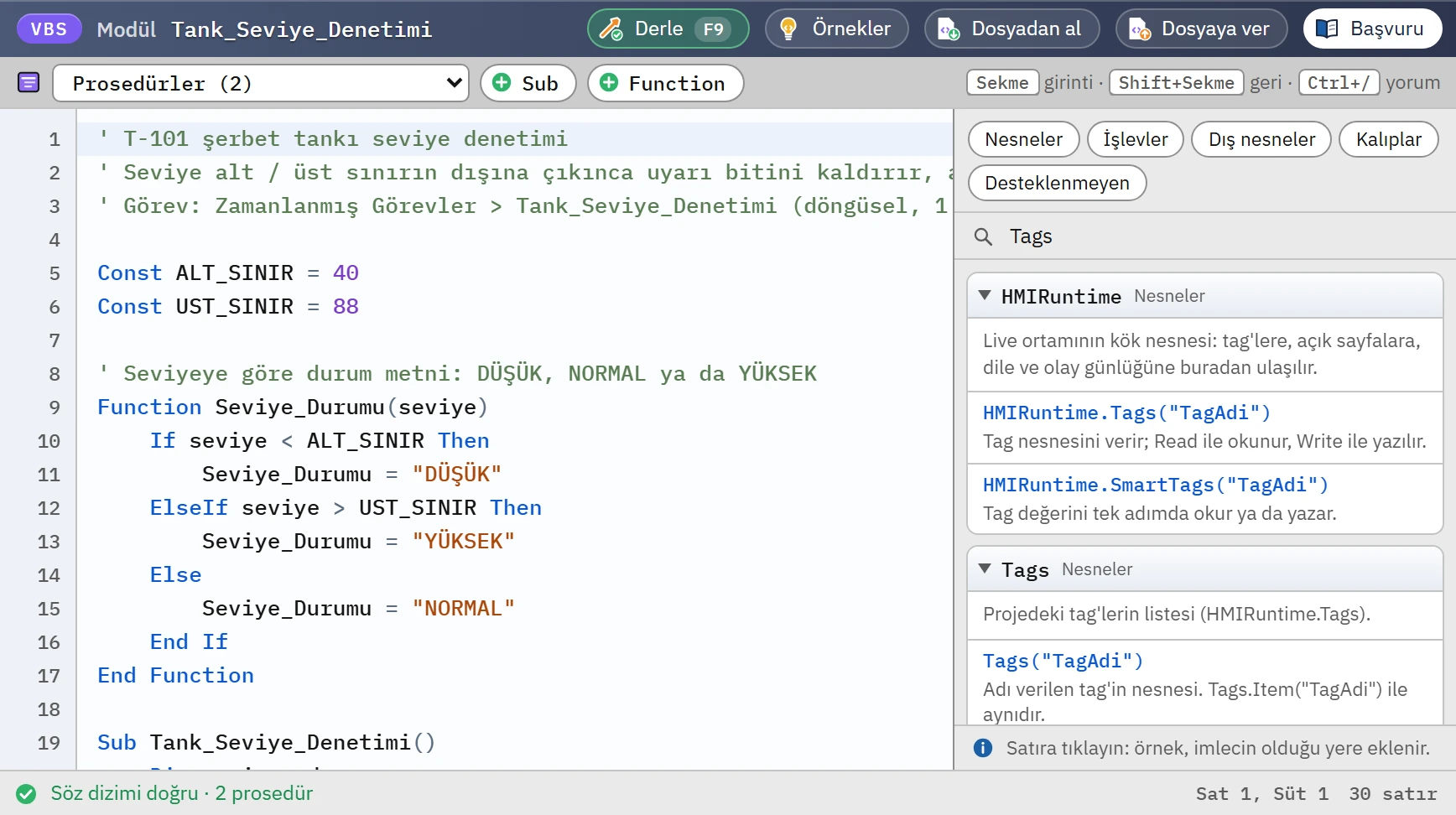The height and width of the screenshot is (815, 1456).
Task: Click the "YÜKSEK" string literal in code
Action: pyautogui.click(x=463, y=542)
